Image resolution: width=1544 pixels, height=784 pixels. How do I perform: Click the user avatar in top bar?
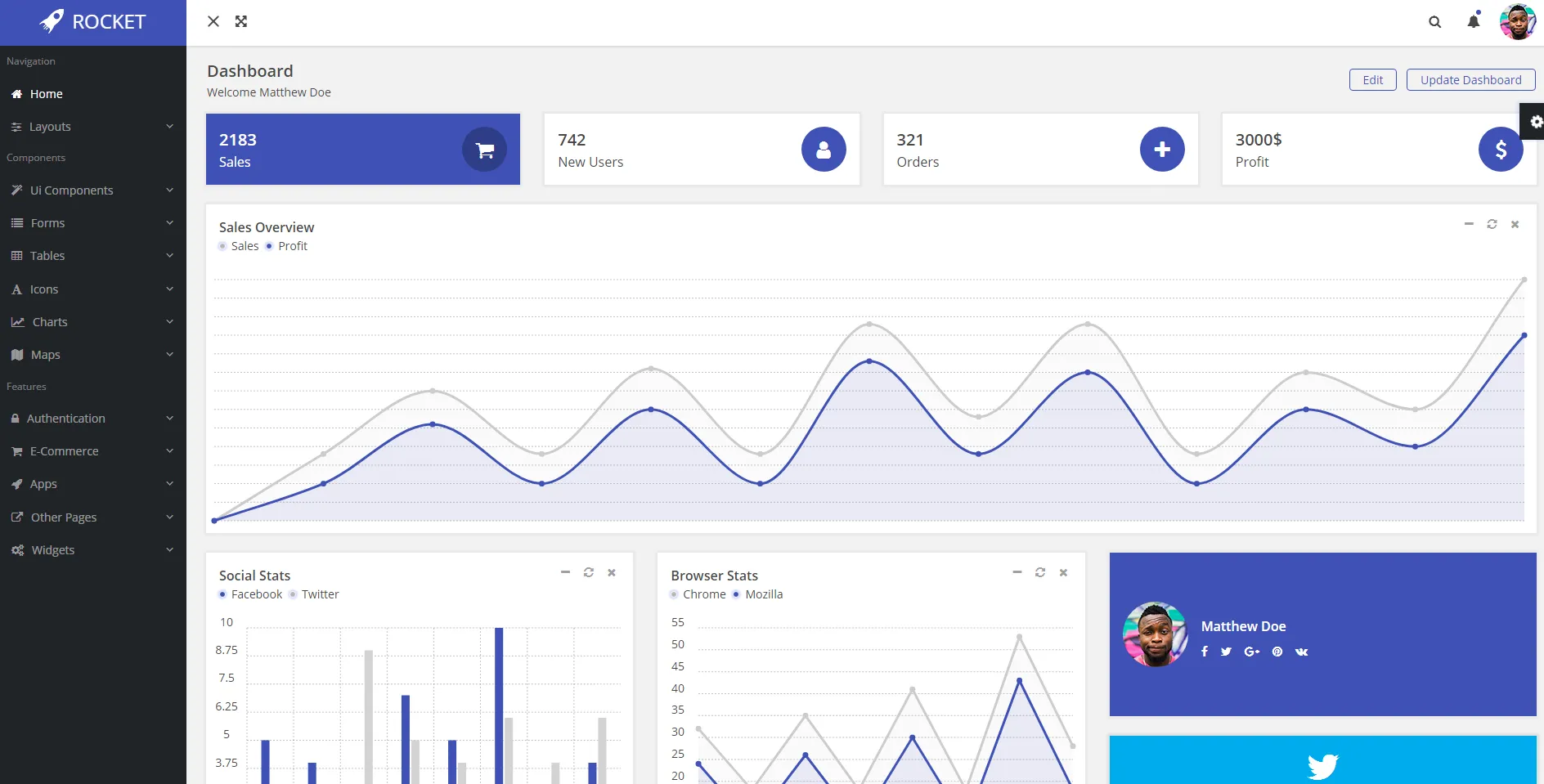[x=1517, y=22]
